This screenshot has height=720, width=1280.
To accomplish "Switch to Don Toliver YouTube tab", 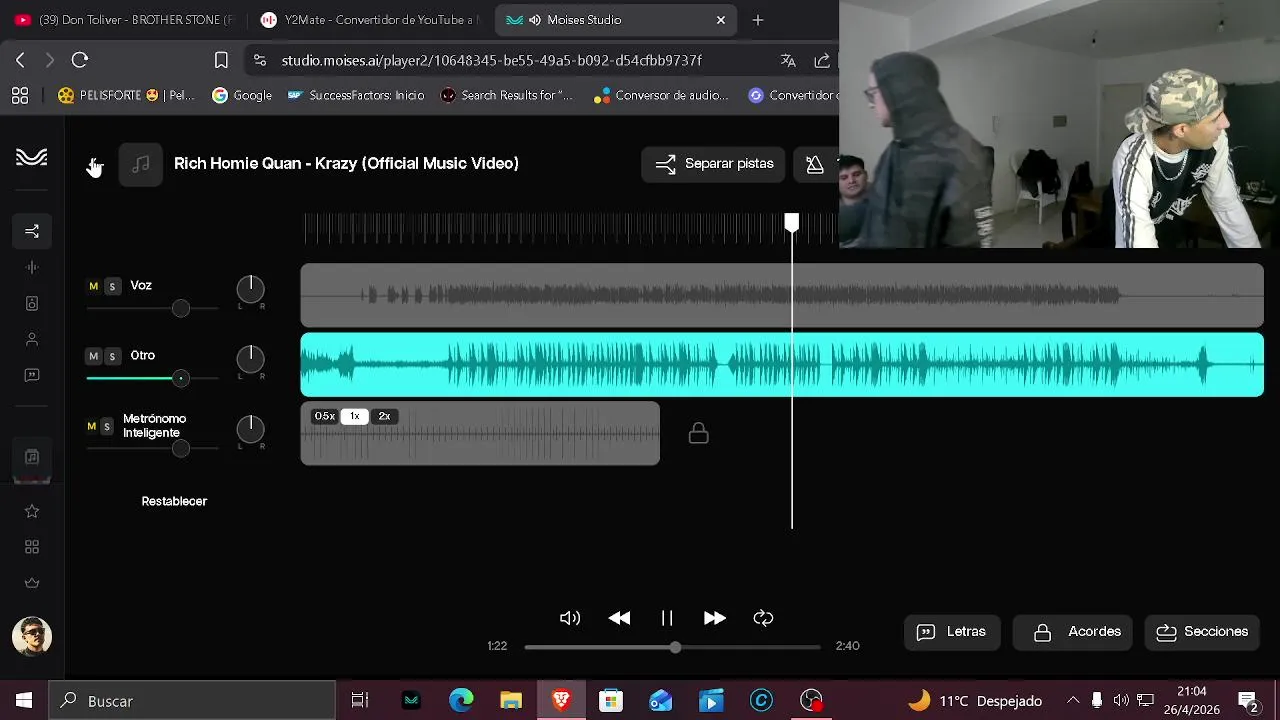I will point(124,20).
